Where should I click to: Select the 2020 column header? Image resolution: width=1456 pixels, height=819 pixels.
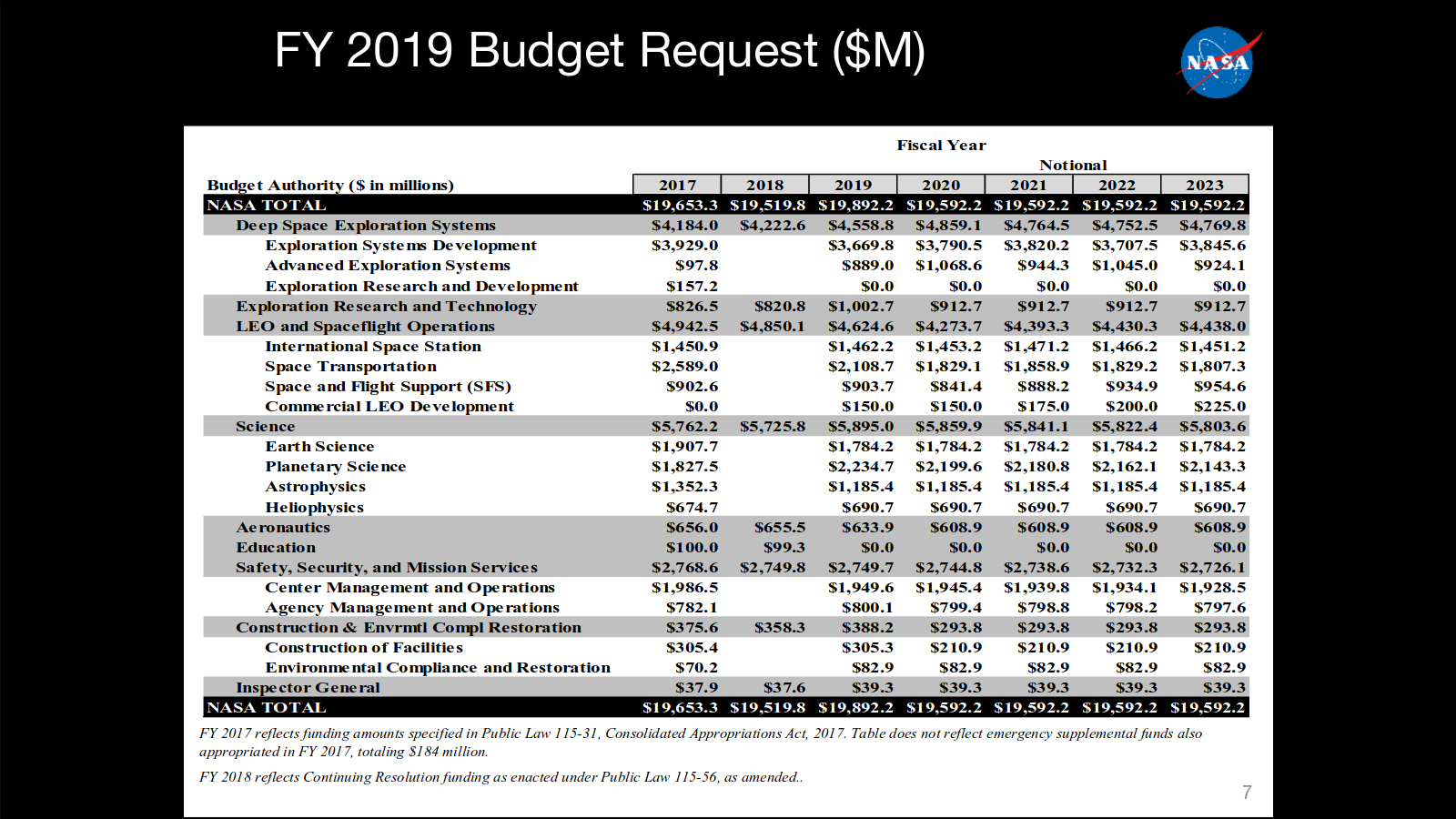(x=941, y=185)
